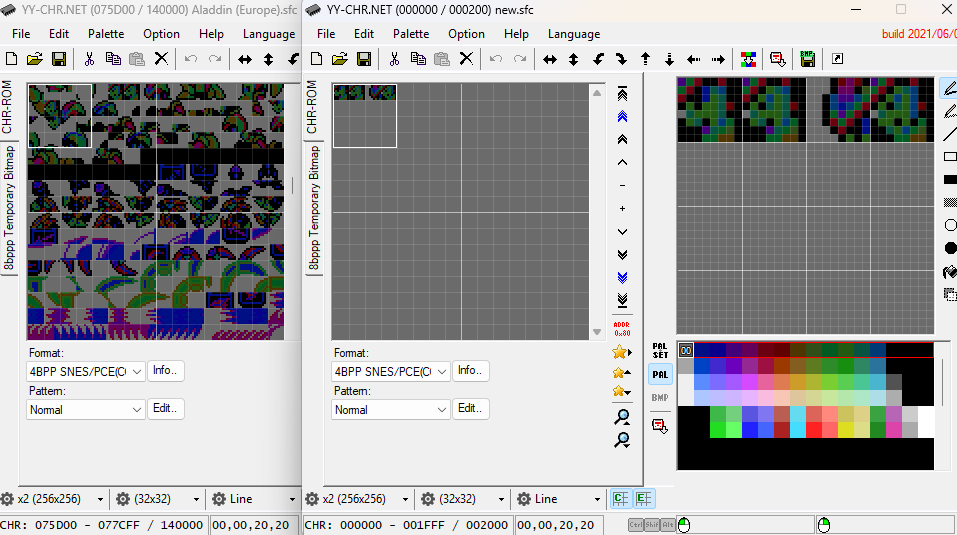Viewport: 957px width, 535px height.
Task: Open Format dropdown in Aladdin window
Action: pyautogui.click(x=85, y=372)
